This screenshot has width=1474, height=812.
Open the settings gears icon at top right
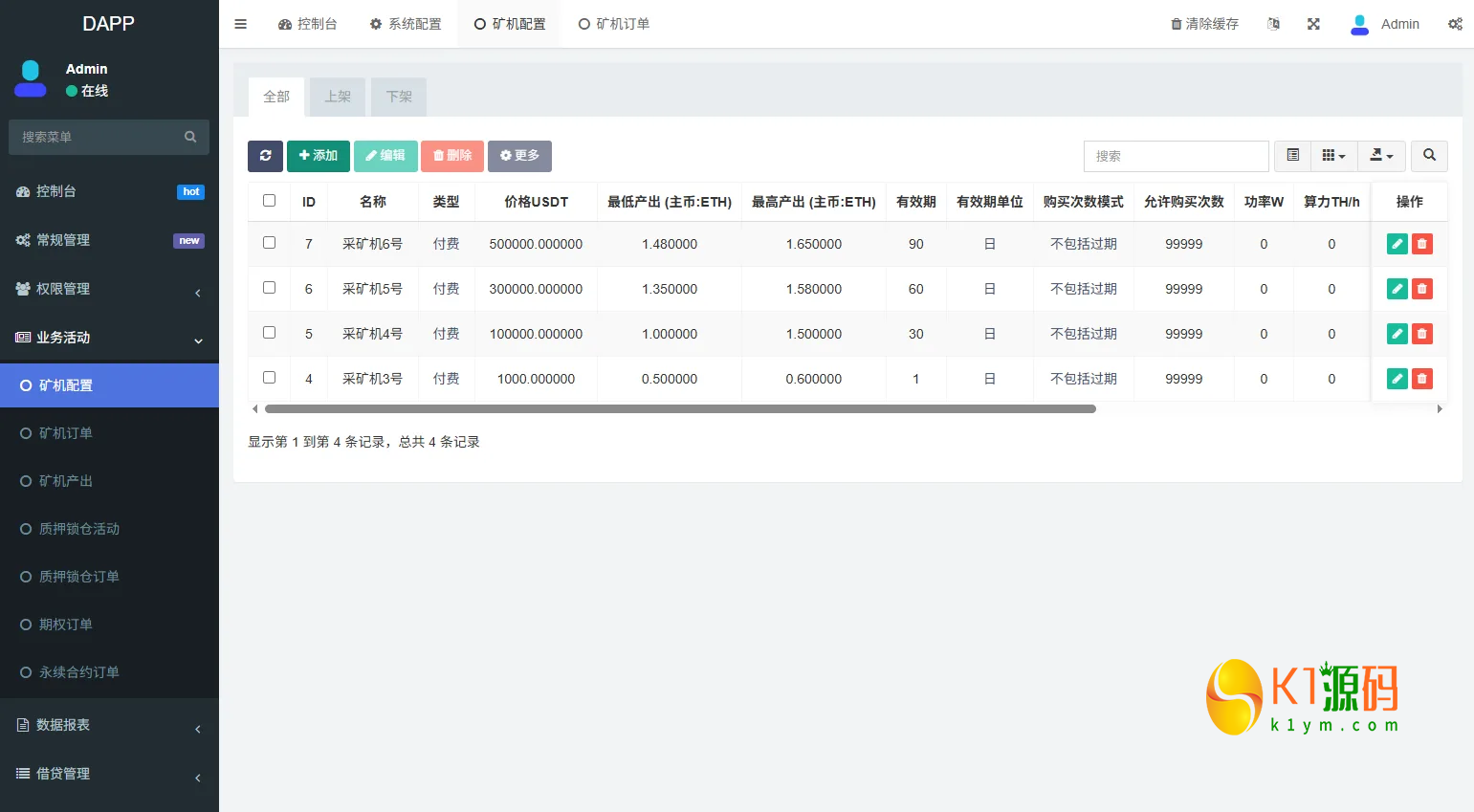[1455, 24]
